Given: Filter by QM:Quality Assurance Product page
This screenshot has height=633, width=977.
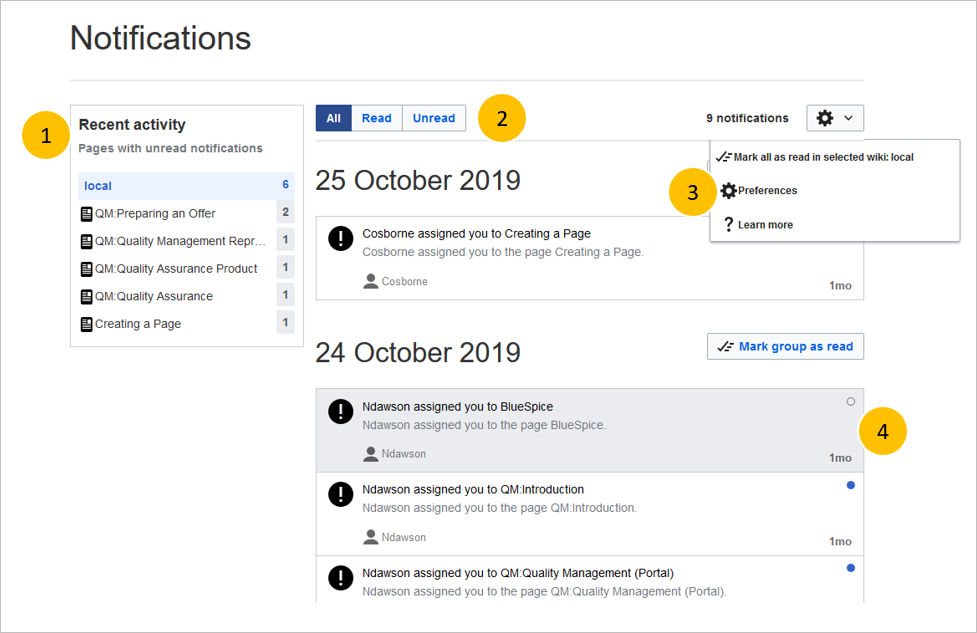Looking at the screenshot, I should click(186, 269).
